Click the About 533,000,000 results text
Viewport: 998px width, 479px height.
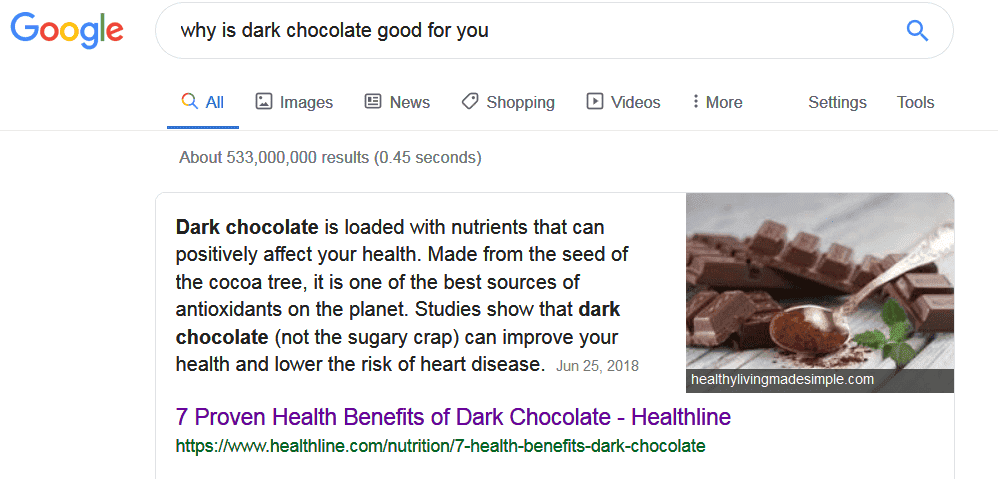click(x=330, y=157)
